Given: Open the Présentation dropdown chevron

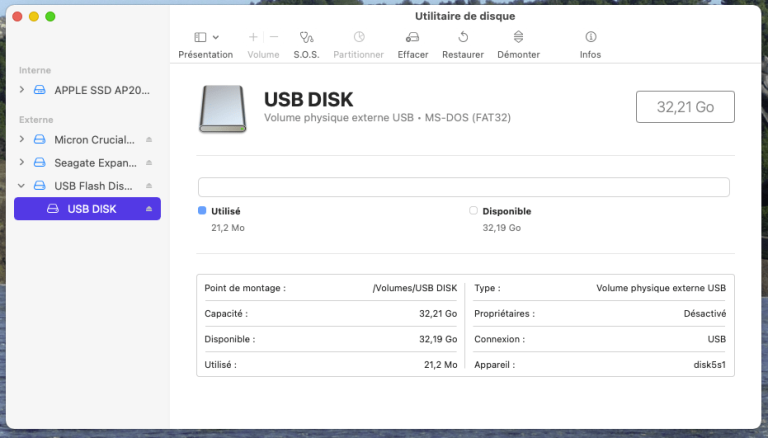Looking at the screenshot, I should (216, 37).
